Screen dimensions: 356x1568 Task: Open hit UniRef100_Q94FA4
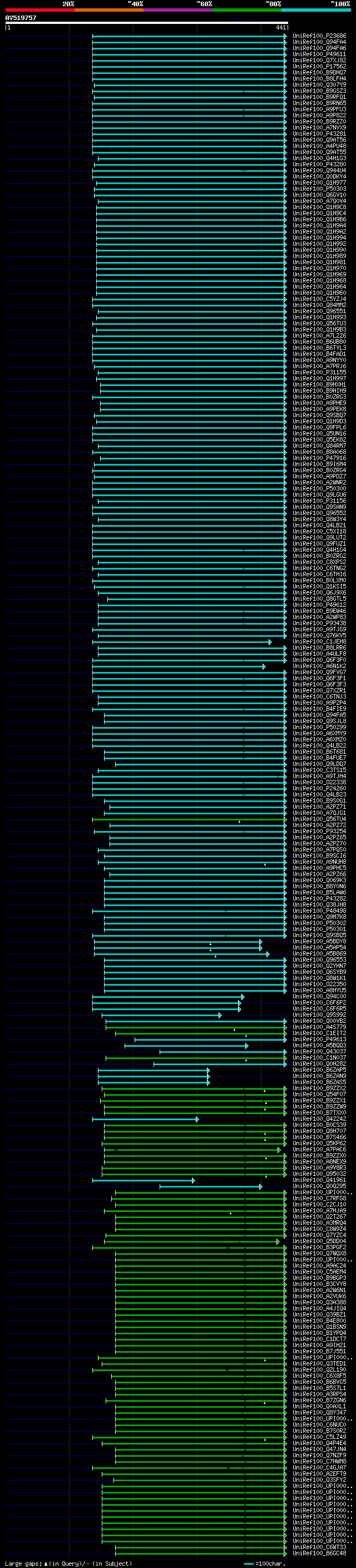coord(319,42)
